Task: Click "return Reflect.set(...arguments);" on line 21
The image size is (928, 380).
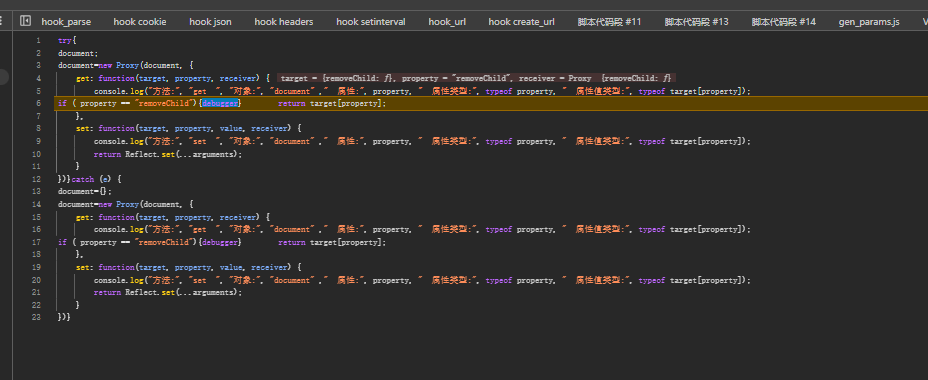Action: click(x=168, y=292)
